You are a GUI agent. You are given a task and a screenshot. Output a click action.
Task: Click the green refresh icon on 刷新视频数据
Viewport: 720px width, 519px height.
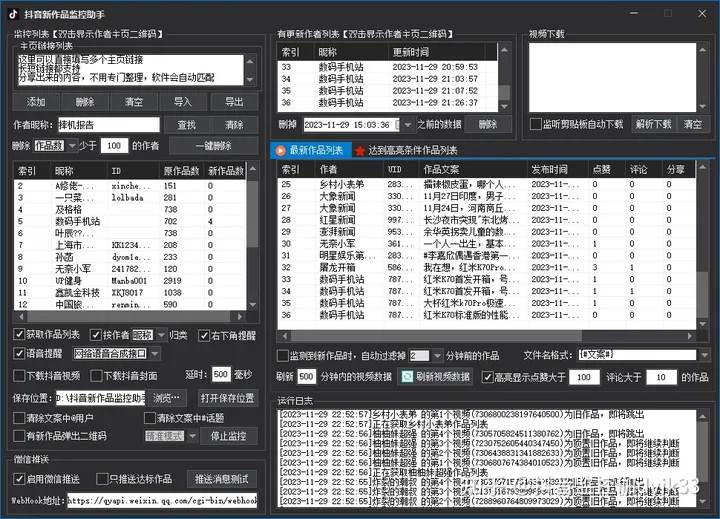click(407, 377)
